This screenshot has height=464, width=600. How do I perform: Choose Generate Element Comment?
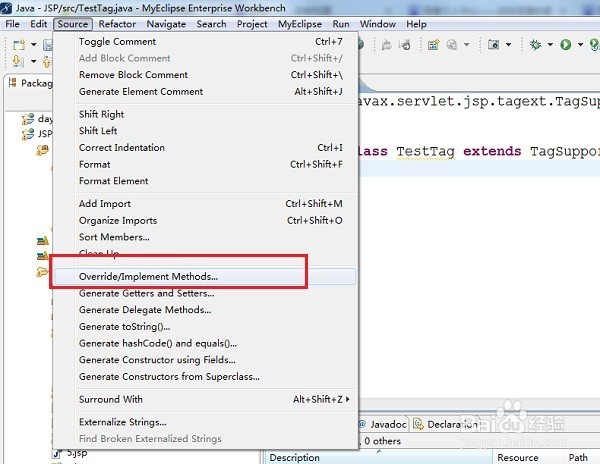coord(205,91)
